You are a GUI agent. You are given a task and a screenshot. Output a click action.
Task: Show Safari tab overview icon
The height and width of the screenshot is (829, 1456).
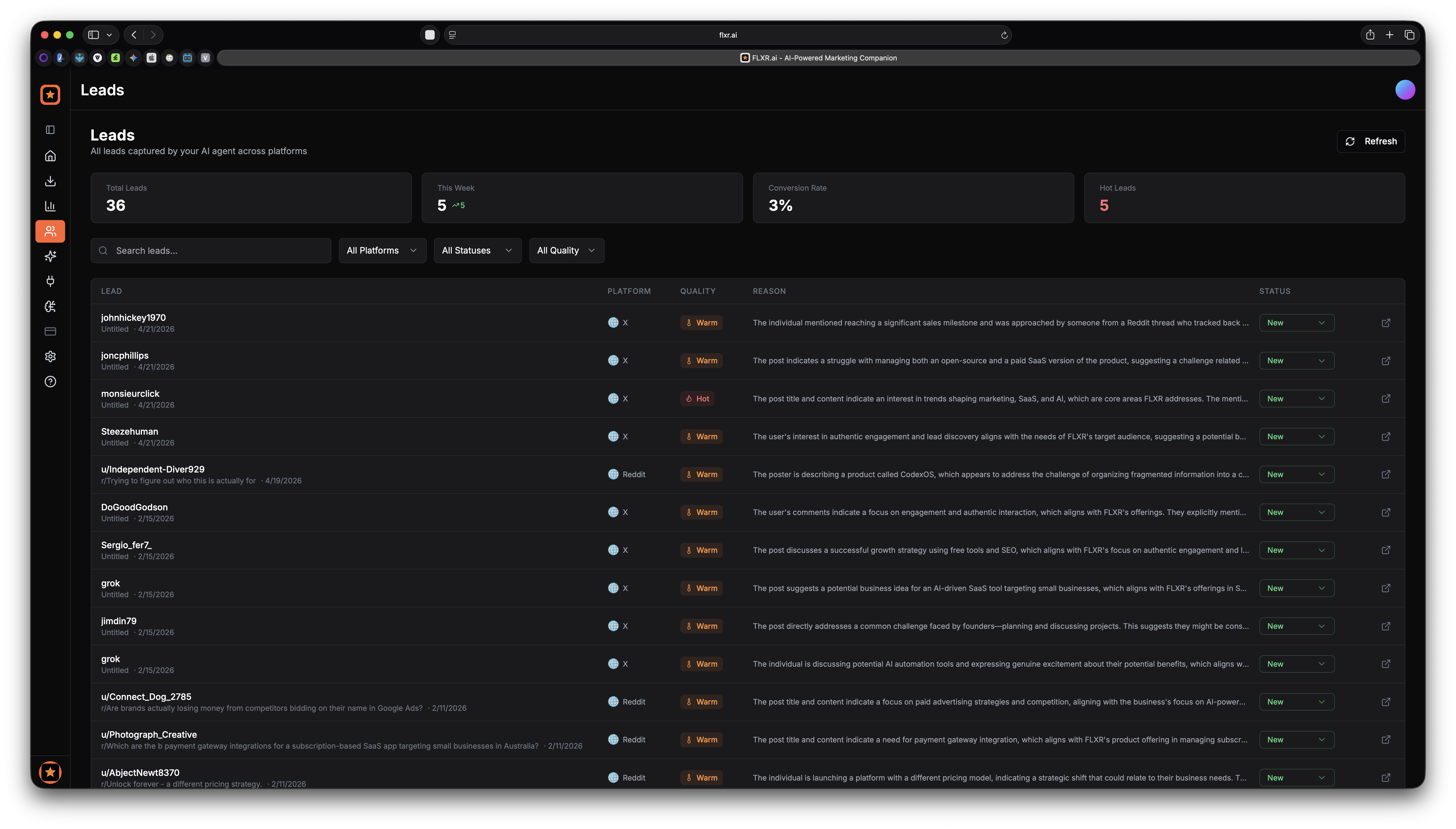coord(1409,35)
